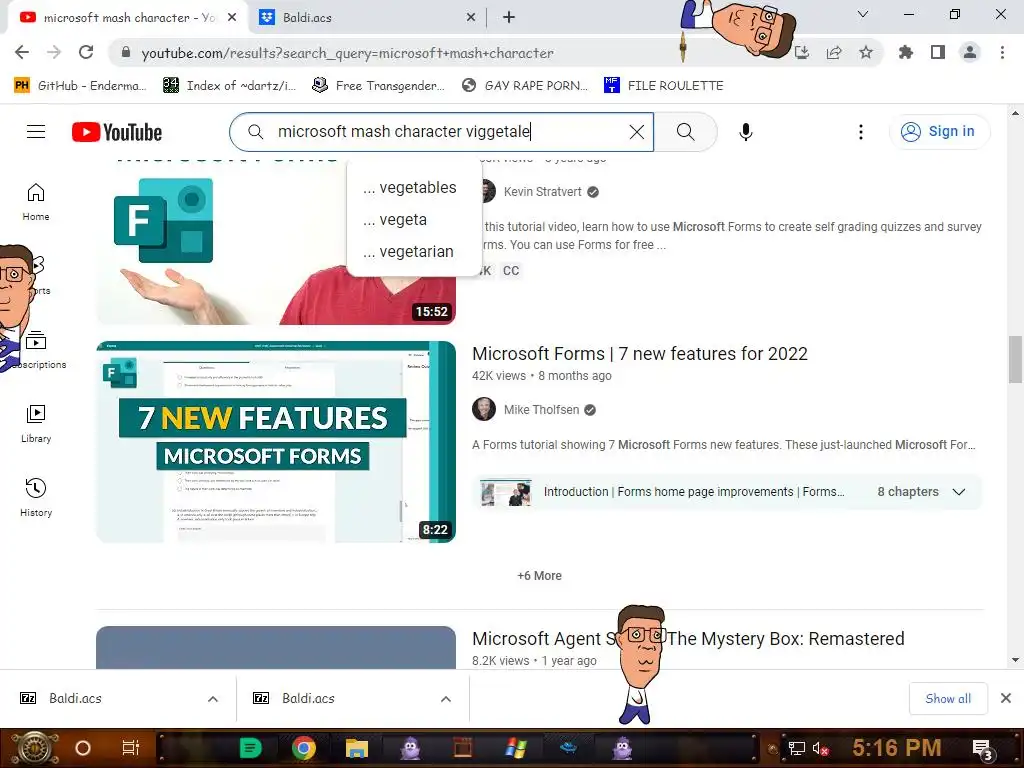The image size is (1024, 768).
Task: Open Chrome from the taskbar
Action: click(x=304, y=748)
